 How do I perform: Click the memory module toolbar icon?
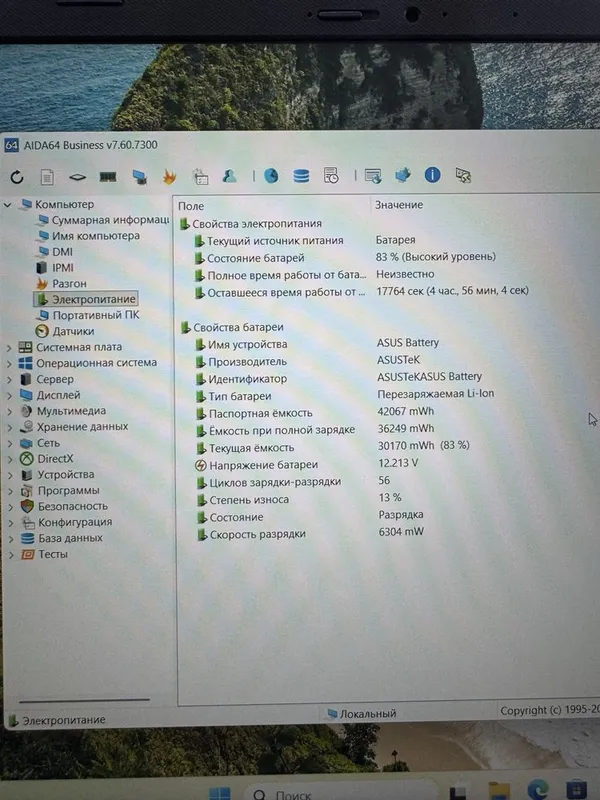tap(108, 177)
